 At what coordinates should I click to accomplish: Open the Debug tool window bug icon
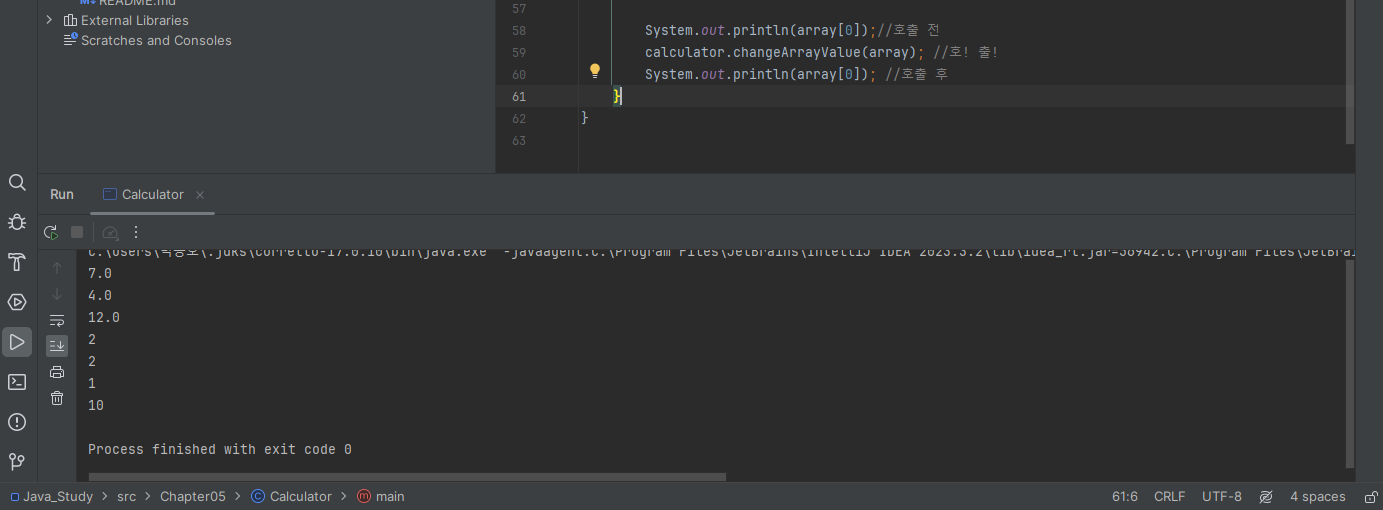(17, 222)
